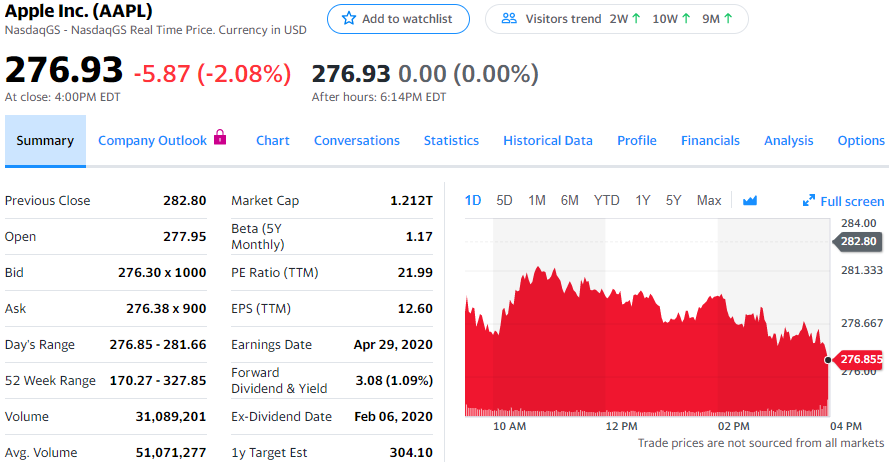Open the Company Outlook tab
The image size is (889, 462).
[152, 141]
